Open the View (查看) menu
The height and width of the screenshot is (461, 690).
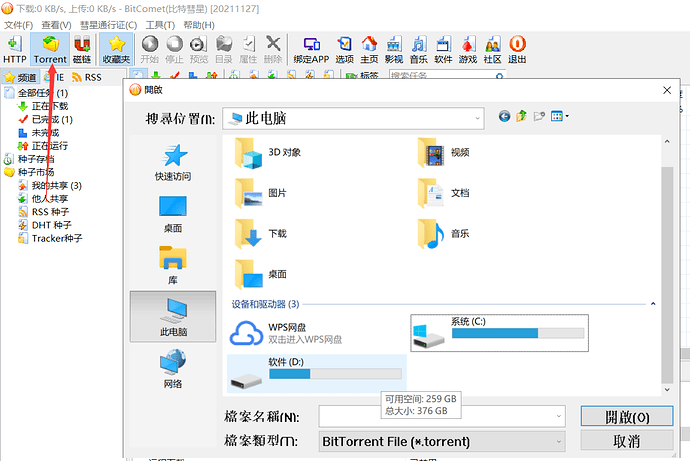point(56,25)
